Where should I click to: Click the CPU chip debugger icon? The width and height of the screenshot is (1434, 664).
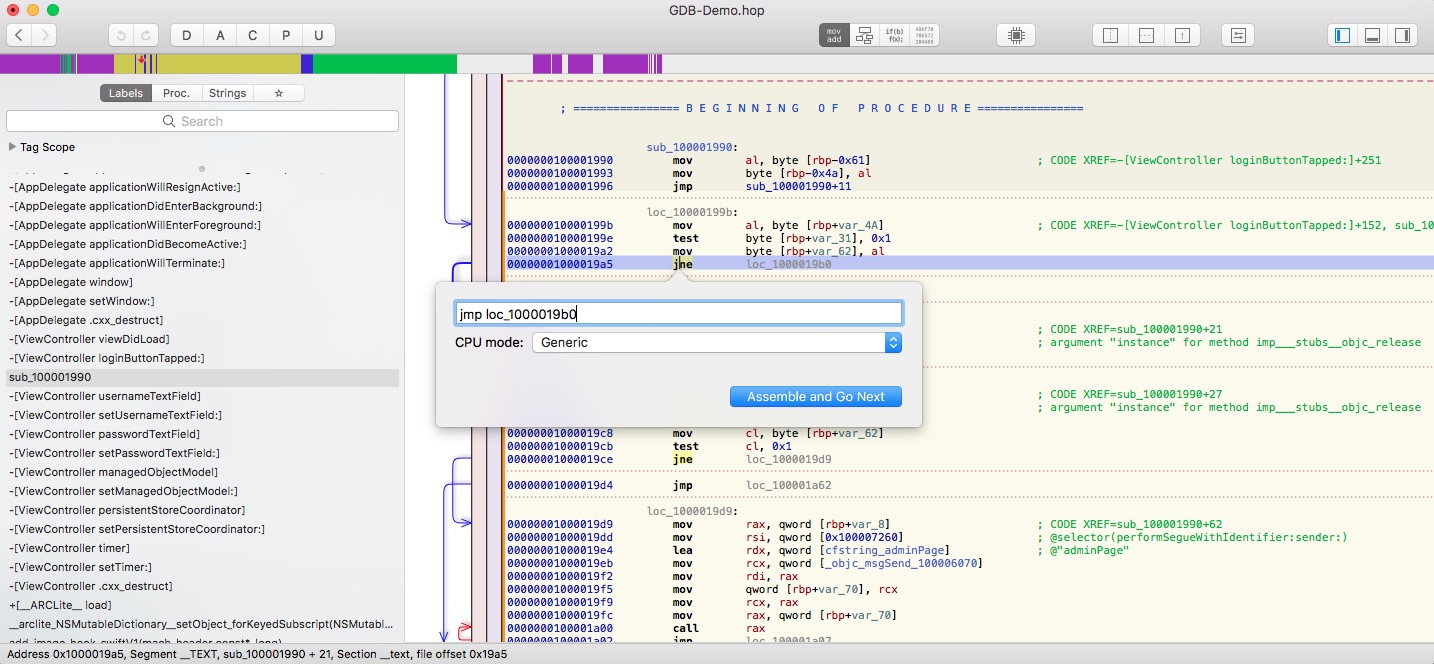pos(1016,35)
